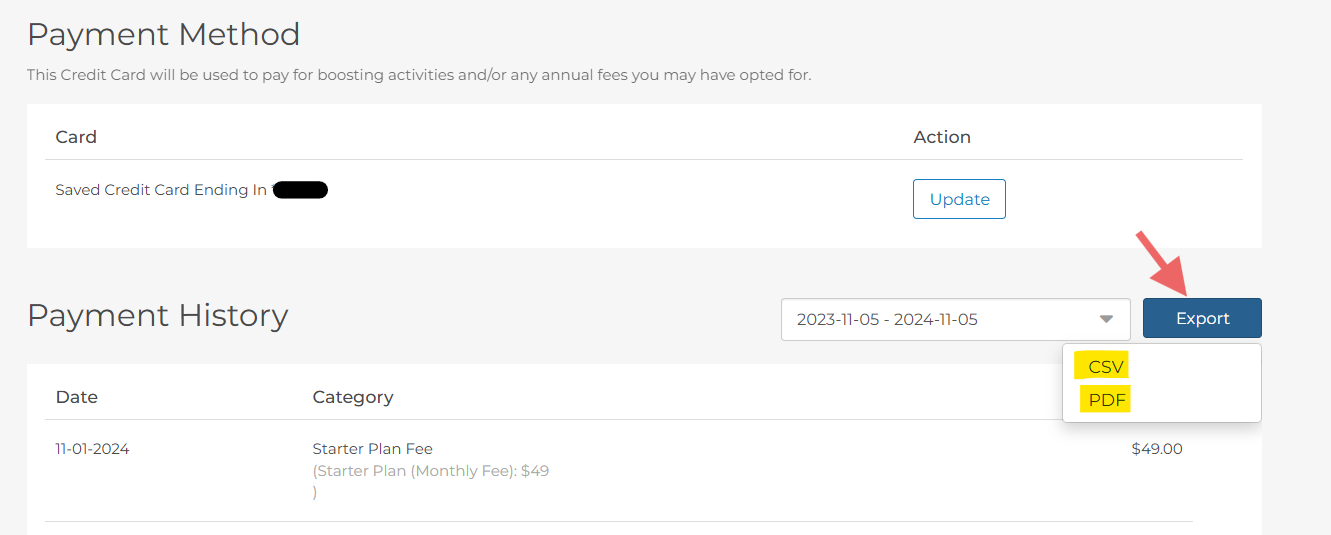The image size is (1331, 535).
Task: Click the Payment History heading
Action: (157, 315)
